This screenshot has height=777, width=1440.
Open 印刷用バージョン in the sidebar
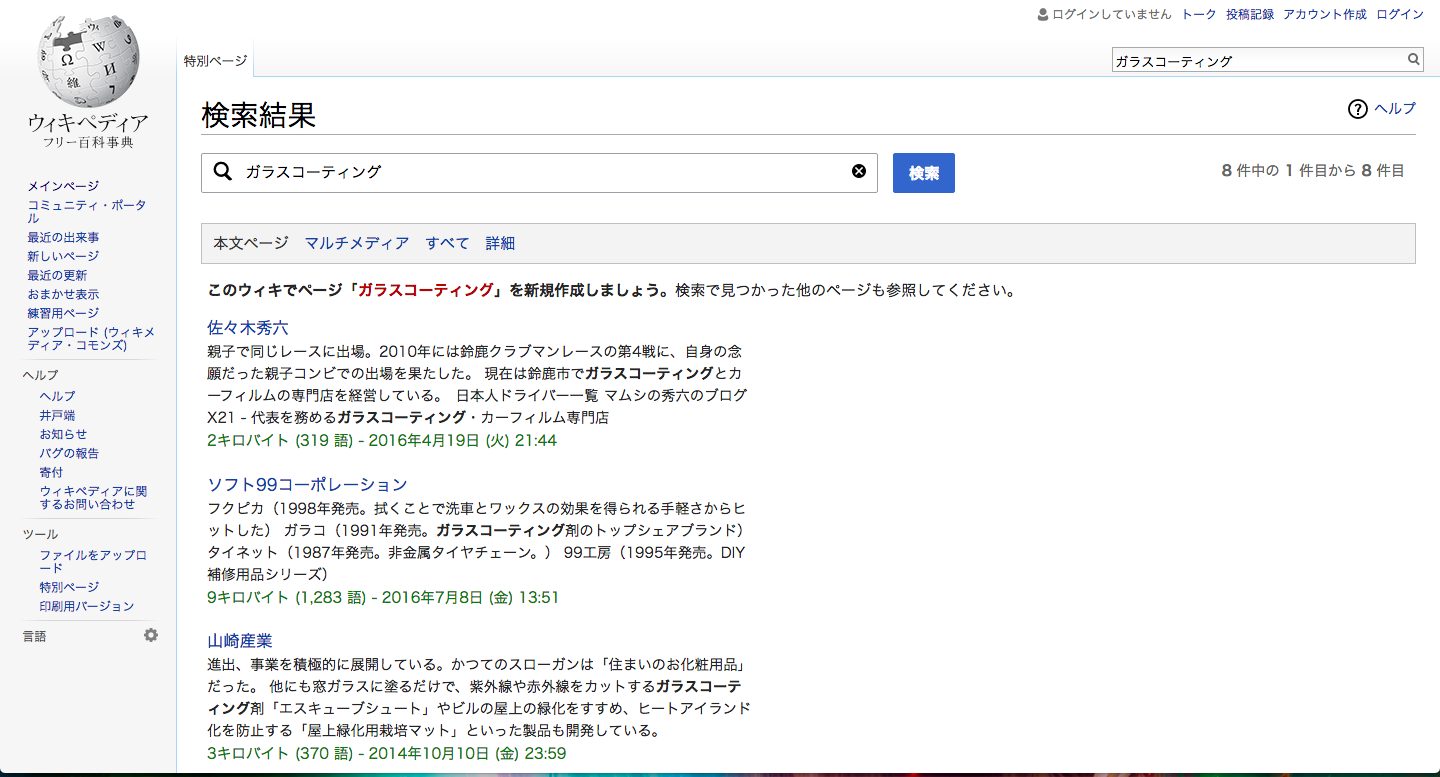tap(86, 606)
